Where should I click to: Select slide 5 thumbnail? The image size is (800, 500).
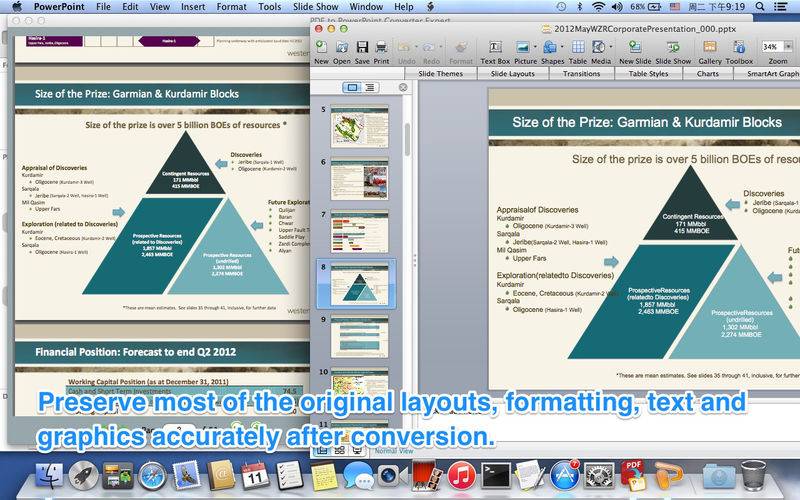(359, 126)
